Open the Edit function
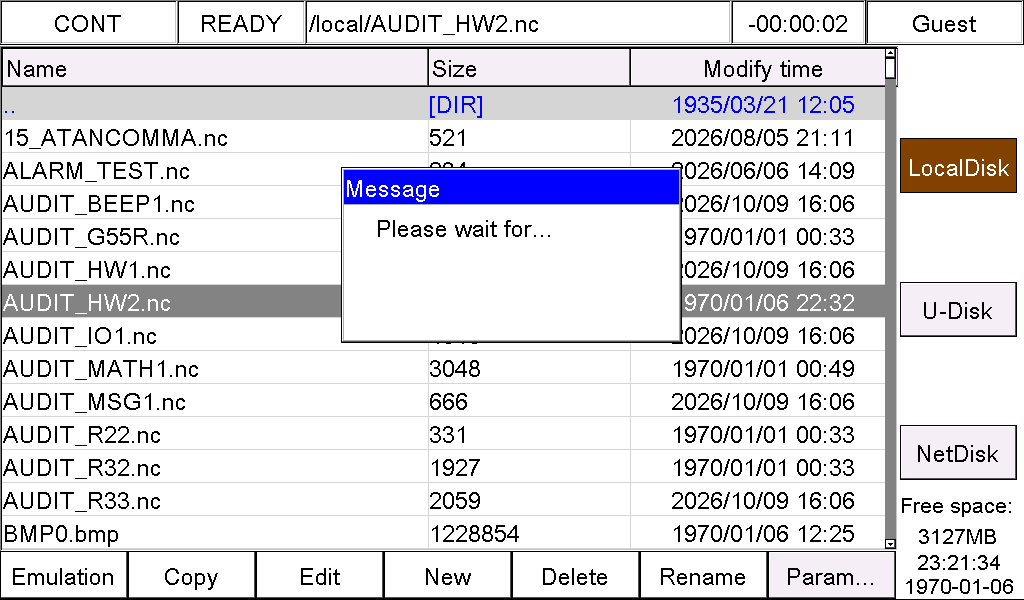The width and height of the screenshot is (1024, 600). pos(319,576)
